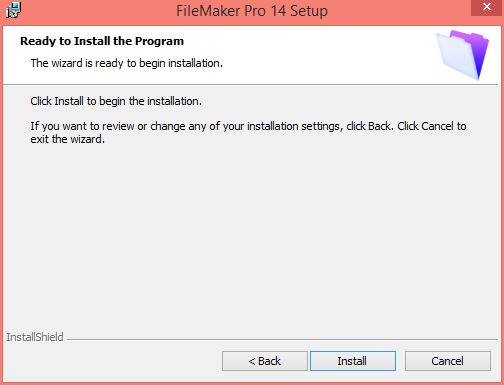
Task: Click the space between Install and Cancel buttons
Action: click(x=400, y=361)
